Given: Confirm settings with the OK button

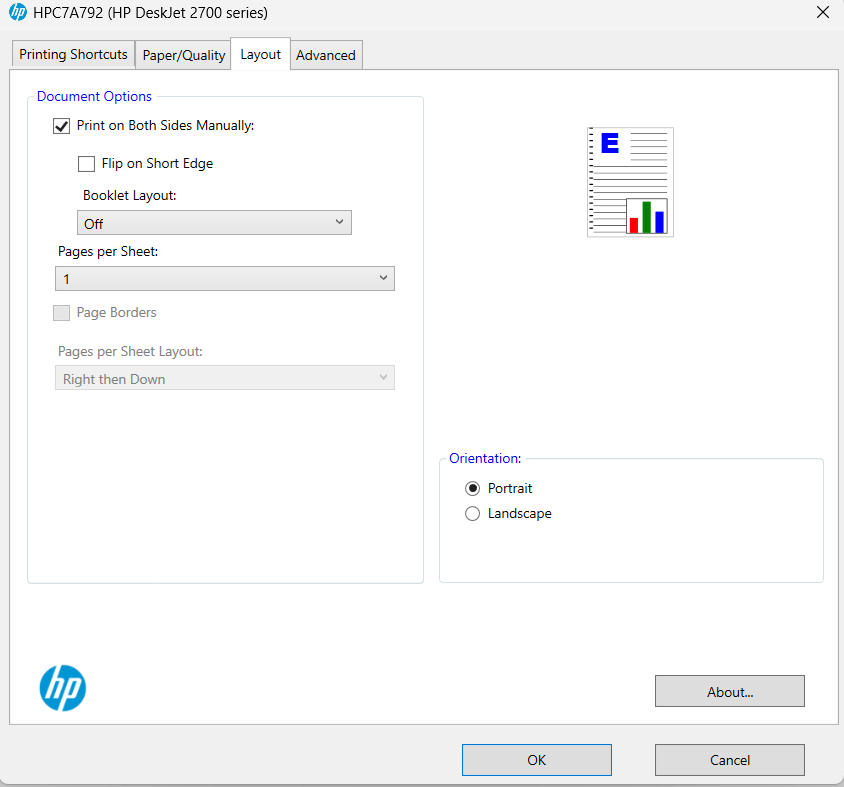Looking at the screenshot, I should point(536,760).
